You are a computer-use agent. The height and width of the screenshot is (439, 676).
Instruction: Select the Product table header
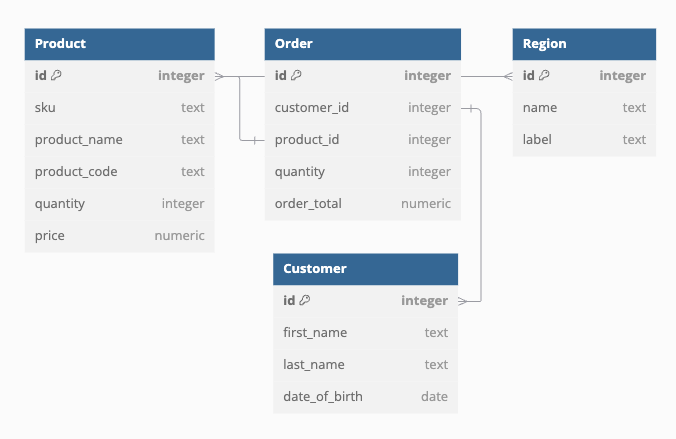tap(119, 44)
